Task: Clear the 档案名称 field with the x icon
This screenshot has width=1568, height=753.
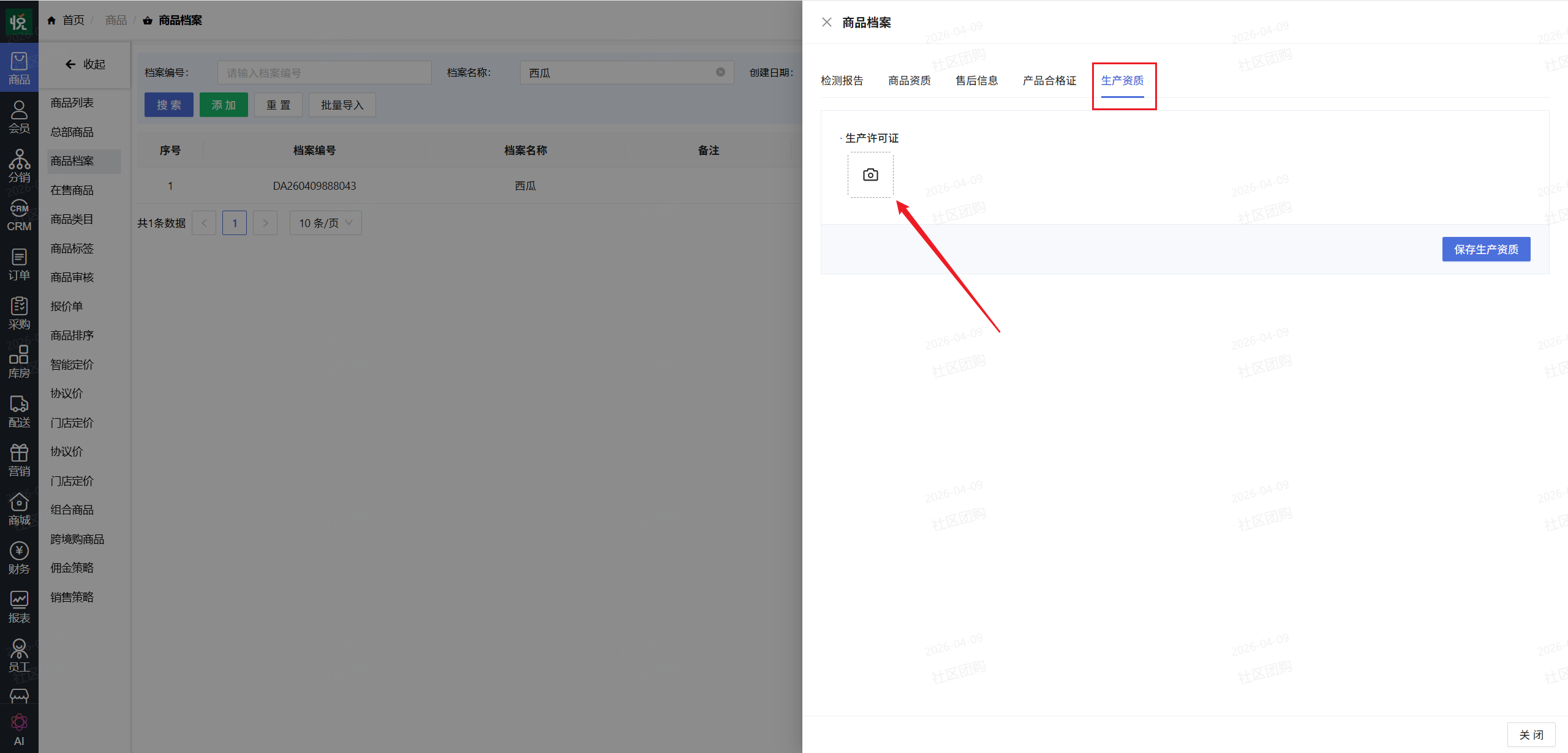Action: click(x=720, y=72)
